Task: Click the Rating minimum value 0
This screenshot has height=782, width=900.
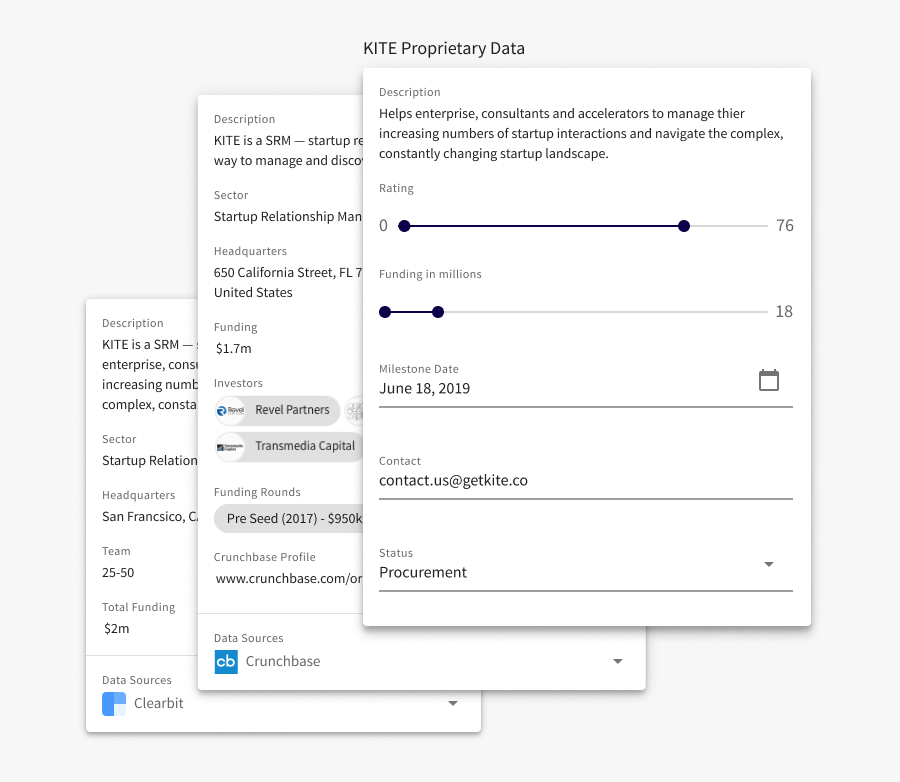Action: 383,225
